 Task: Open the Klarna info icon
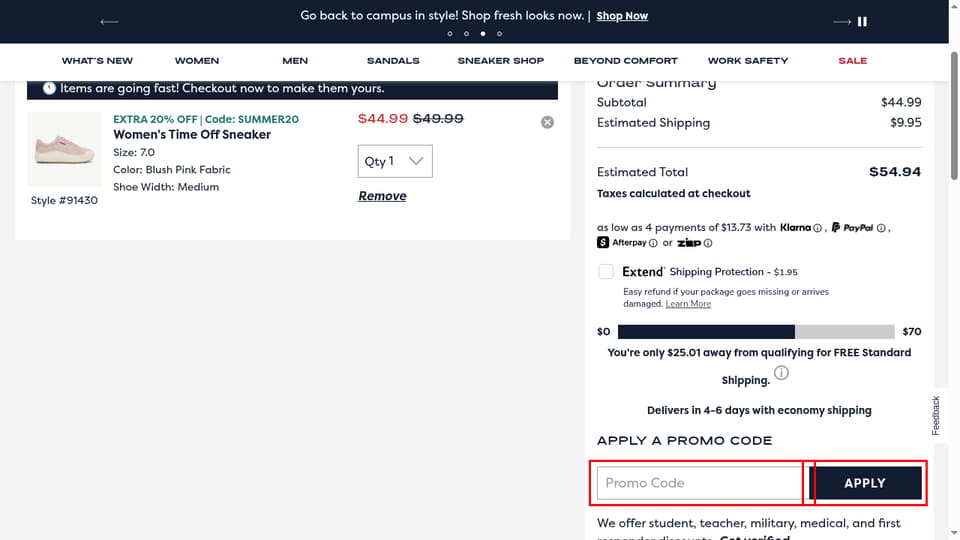click(817, 228)
